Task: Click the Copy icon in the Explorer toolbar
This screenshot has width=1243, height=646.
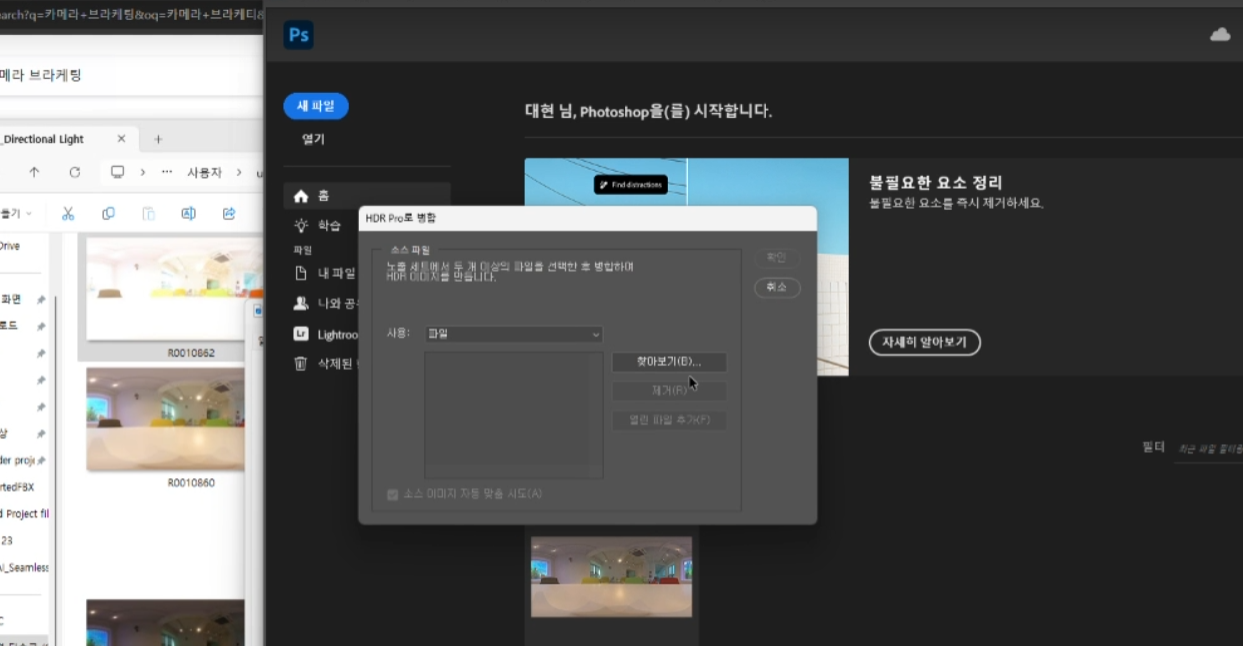Action: tap(108, 213)
